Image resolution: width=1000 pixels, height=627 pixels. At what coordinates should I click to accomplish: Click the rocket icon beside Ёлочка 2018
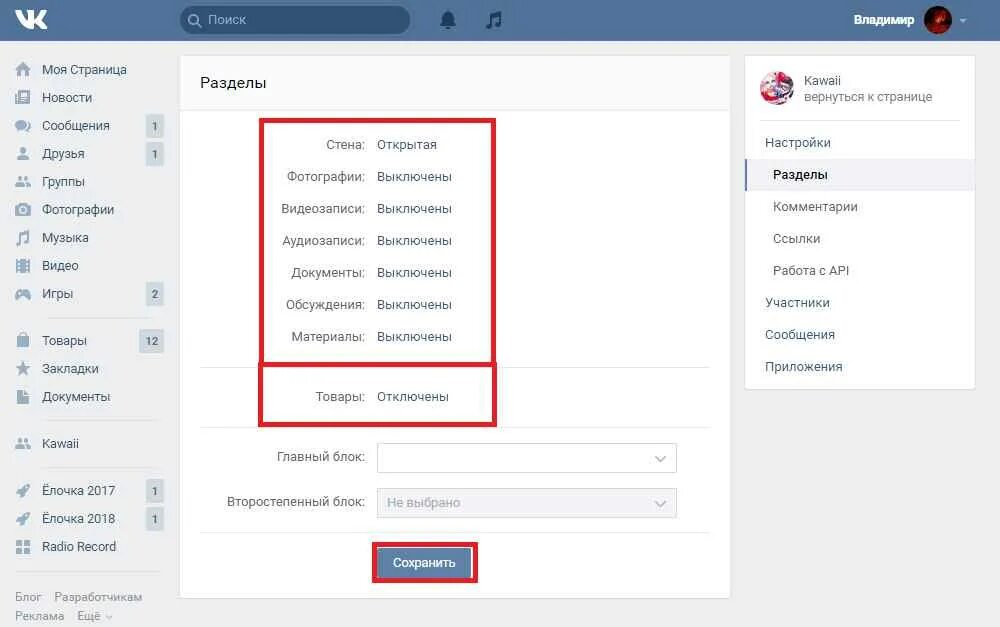23,519
